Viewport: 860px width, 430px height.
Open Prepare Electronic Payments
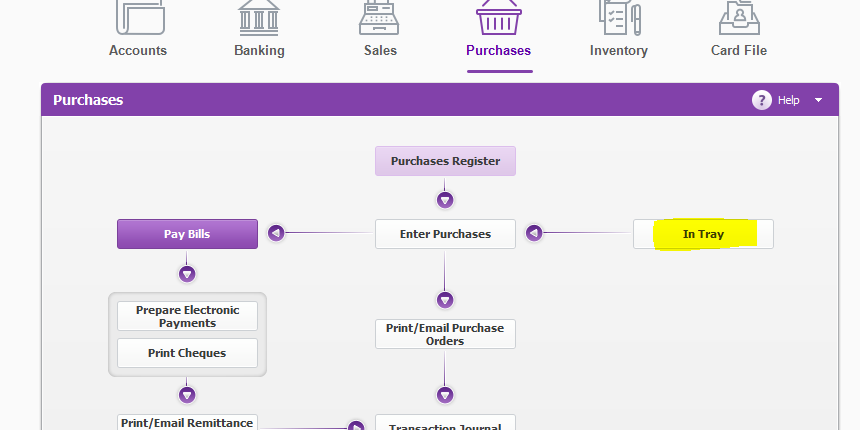(187, 316)
